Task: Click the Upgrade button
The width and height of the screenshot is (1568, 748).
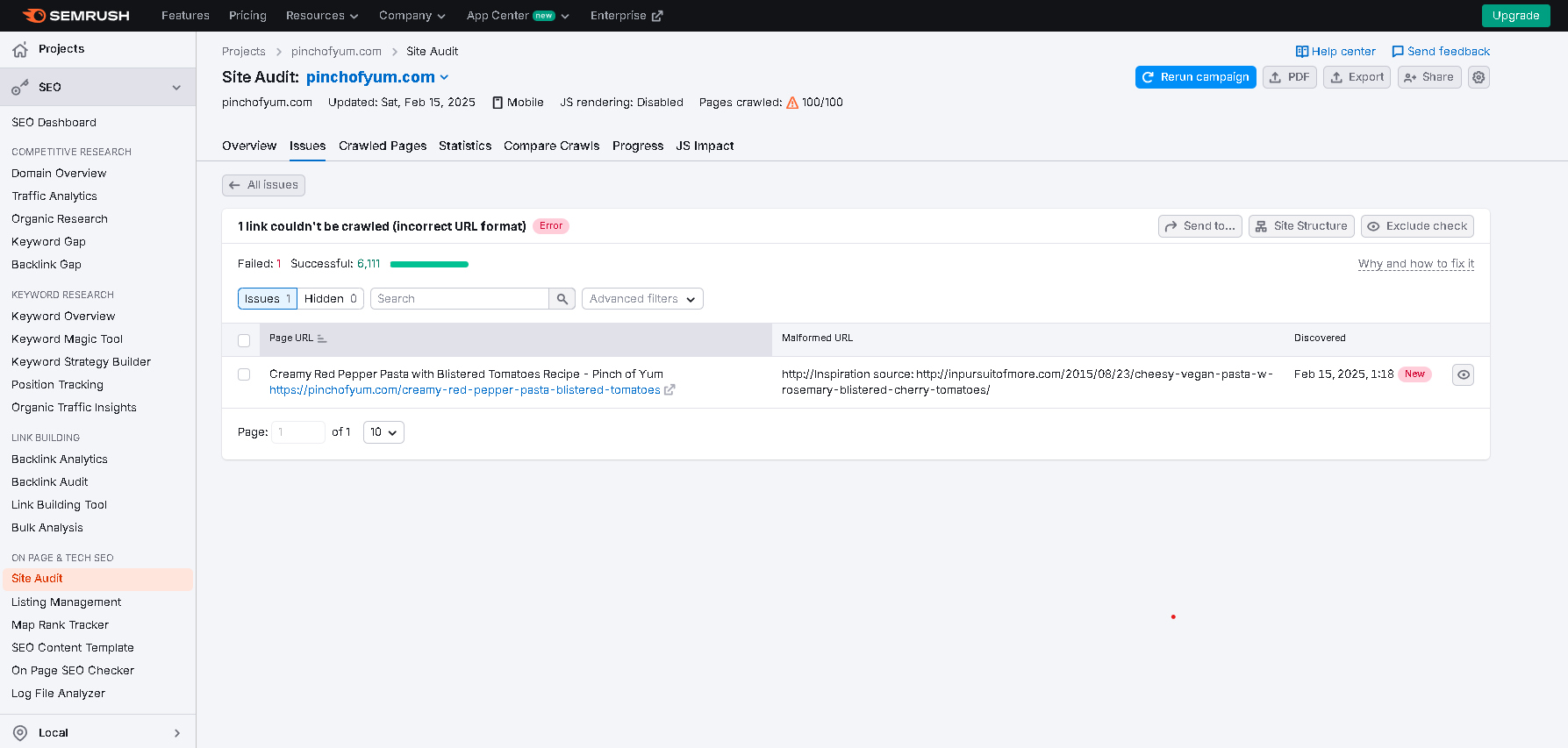Action: 1515,16
